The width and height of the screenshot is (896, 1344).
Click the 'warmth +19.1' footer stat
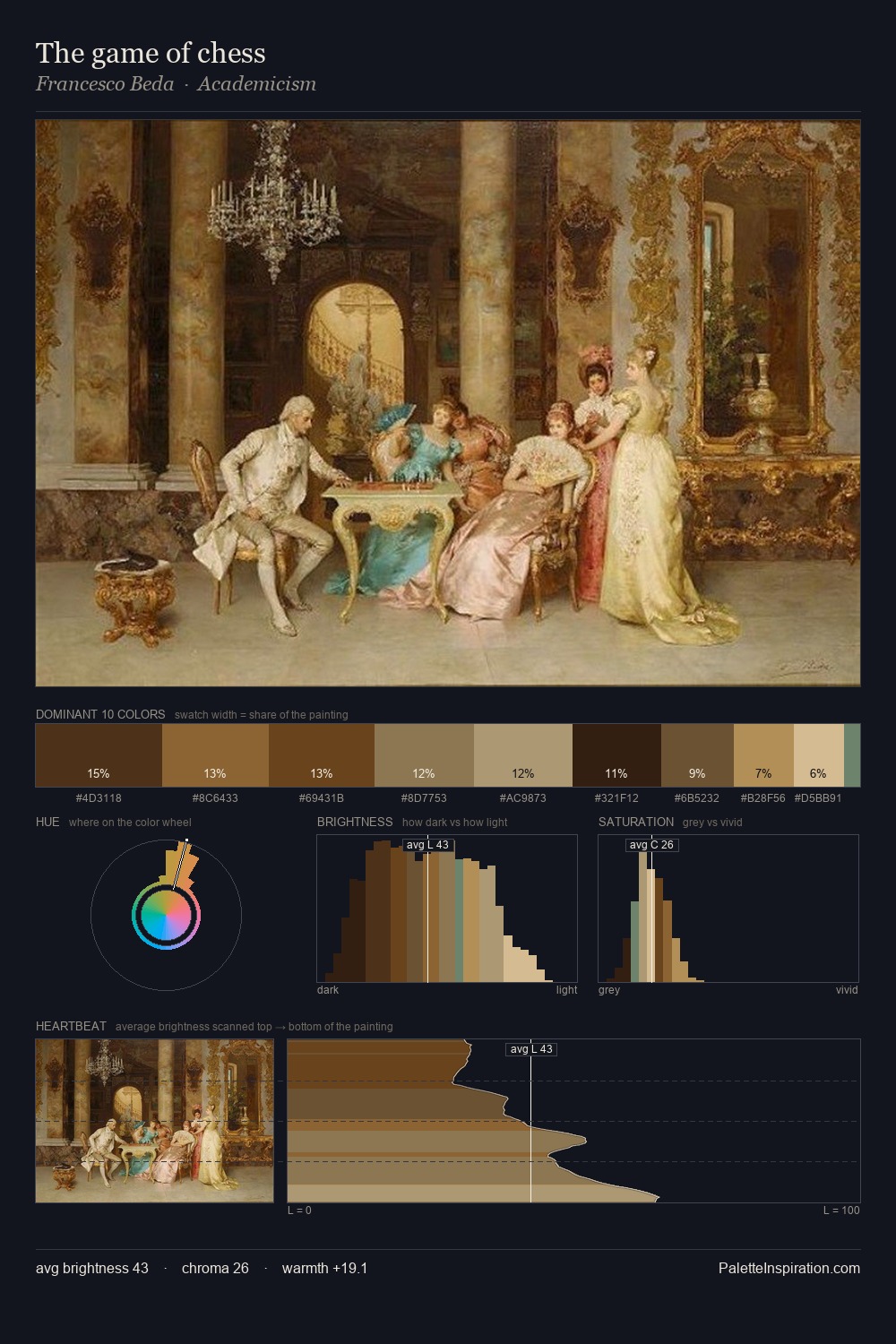pyautogui.click(x=325, y=1268)
